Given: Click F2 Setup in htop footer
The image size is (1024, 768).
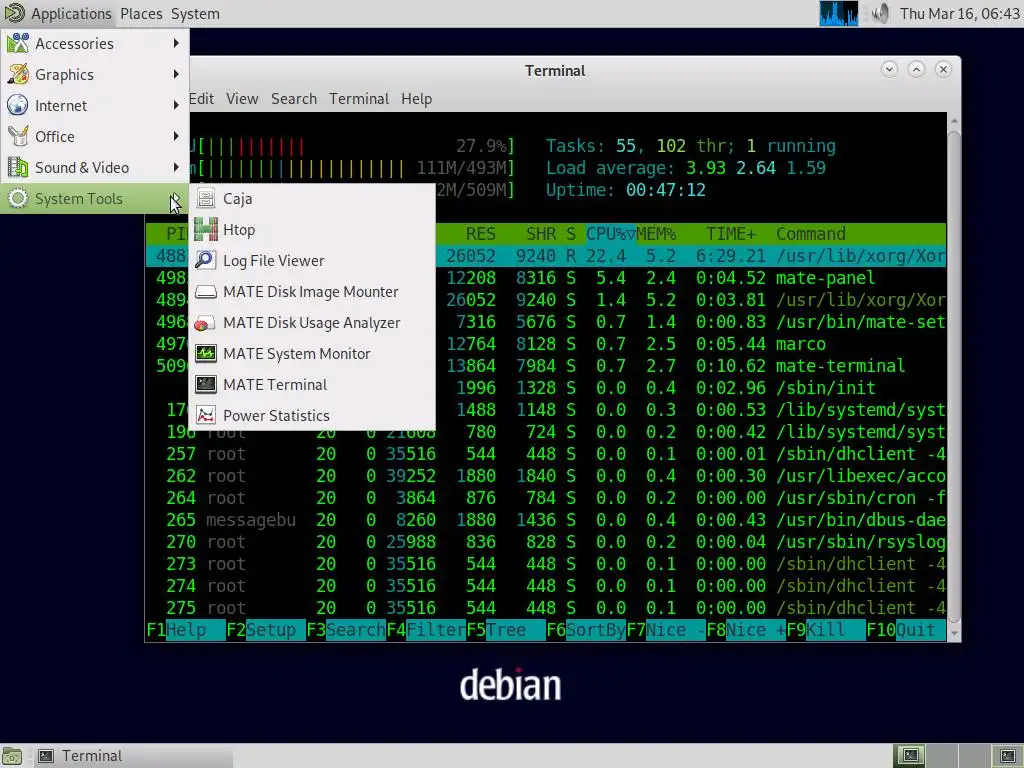Looking at the screenshot, I should click(266, 630).
